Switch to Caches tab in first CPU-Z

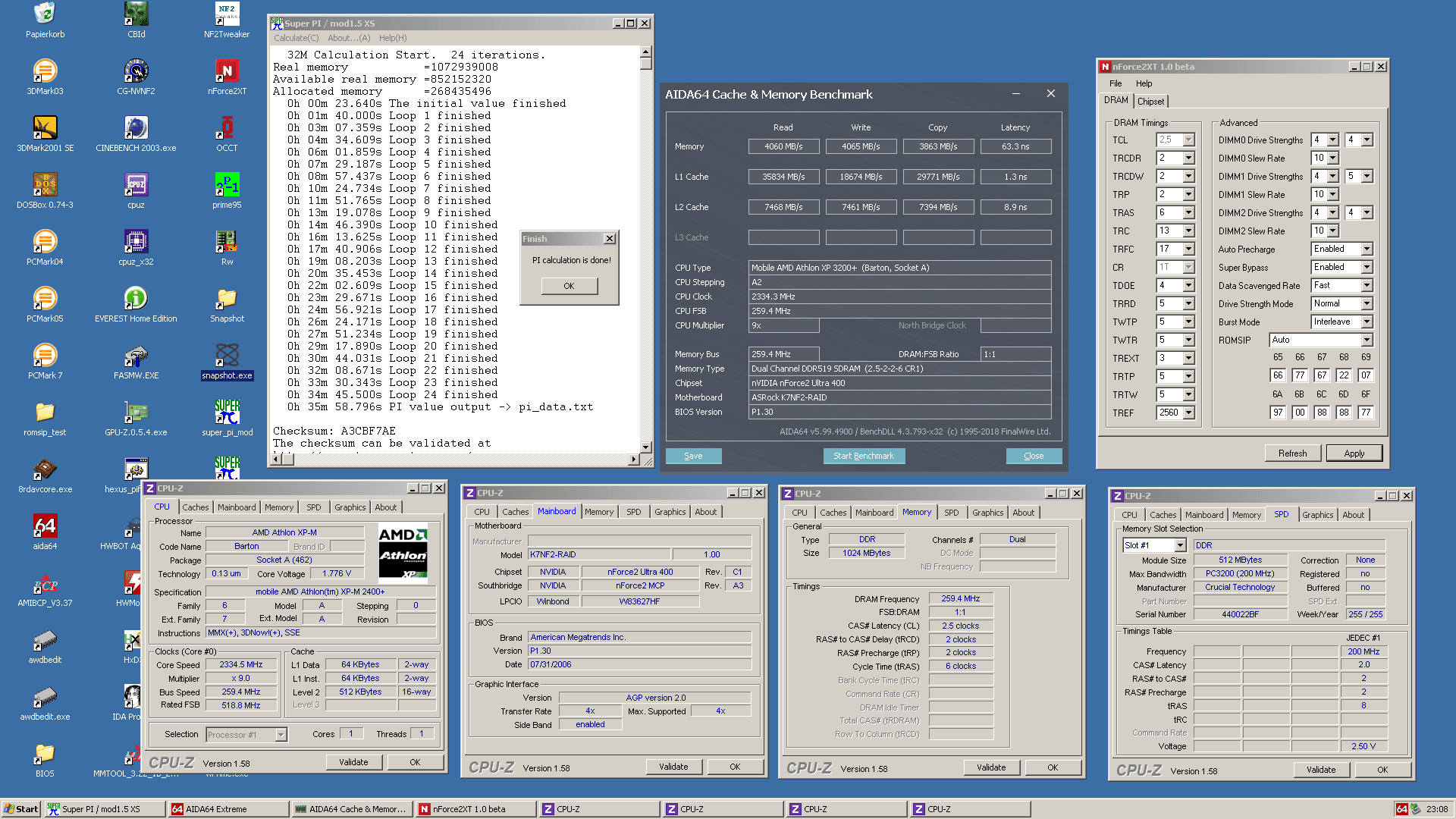(x=195, y=507)
